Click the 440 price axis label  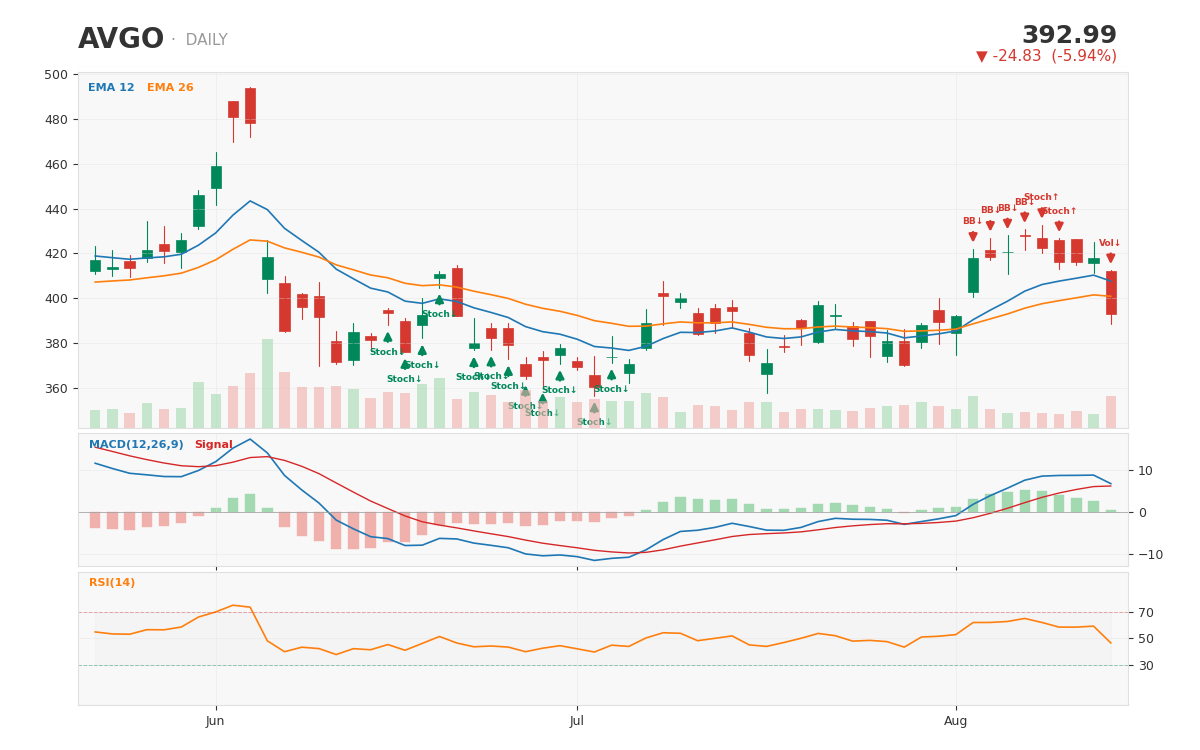57,210
